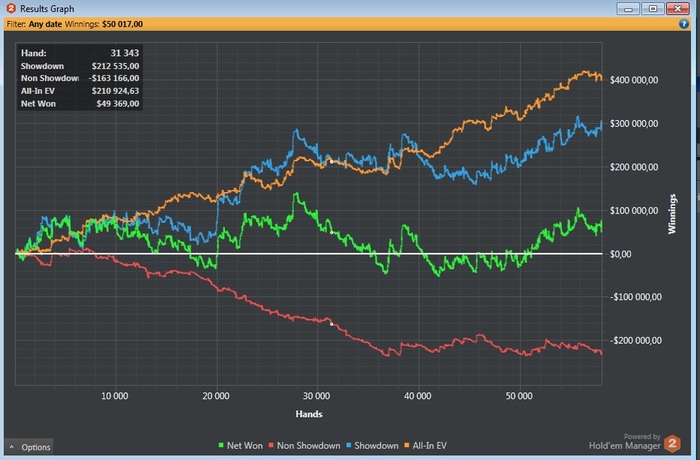Viewport: 700px width, 460px height.
Task: Click the Results Graph window app icon
Action: point(11,8)
